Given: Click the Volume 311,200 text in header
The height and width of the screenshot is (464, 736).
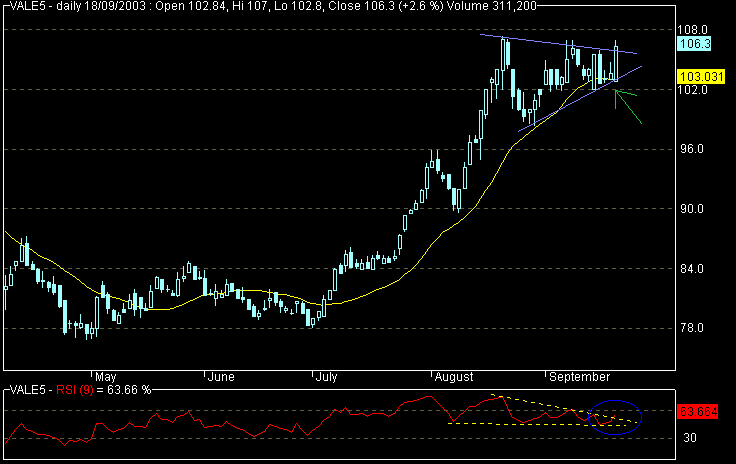Looking at the screenshot, I should 491,6.
